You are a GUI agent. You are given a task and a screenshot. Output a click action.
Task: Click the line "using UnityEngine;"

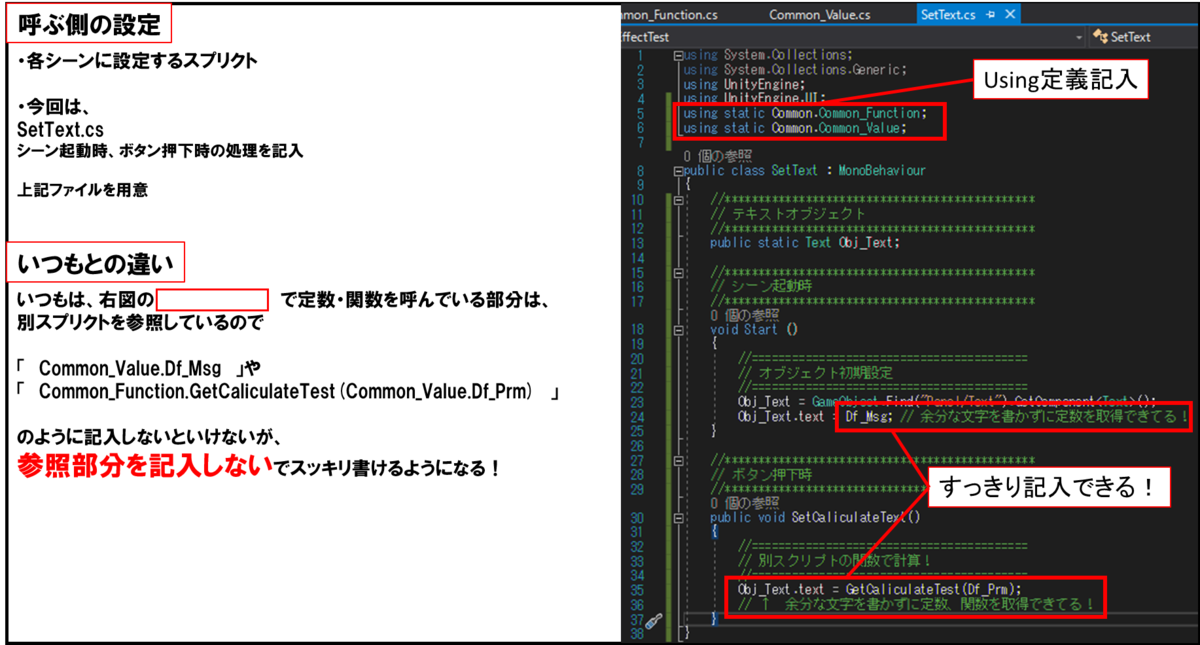[743, 84]
